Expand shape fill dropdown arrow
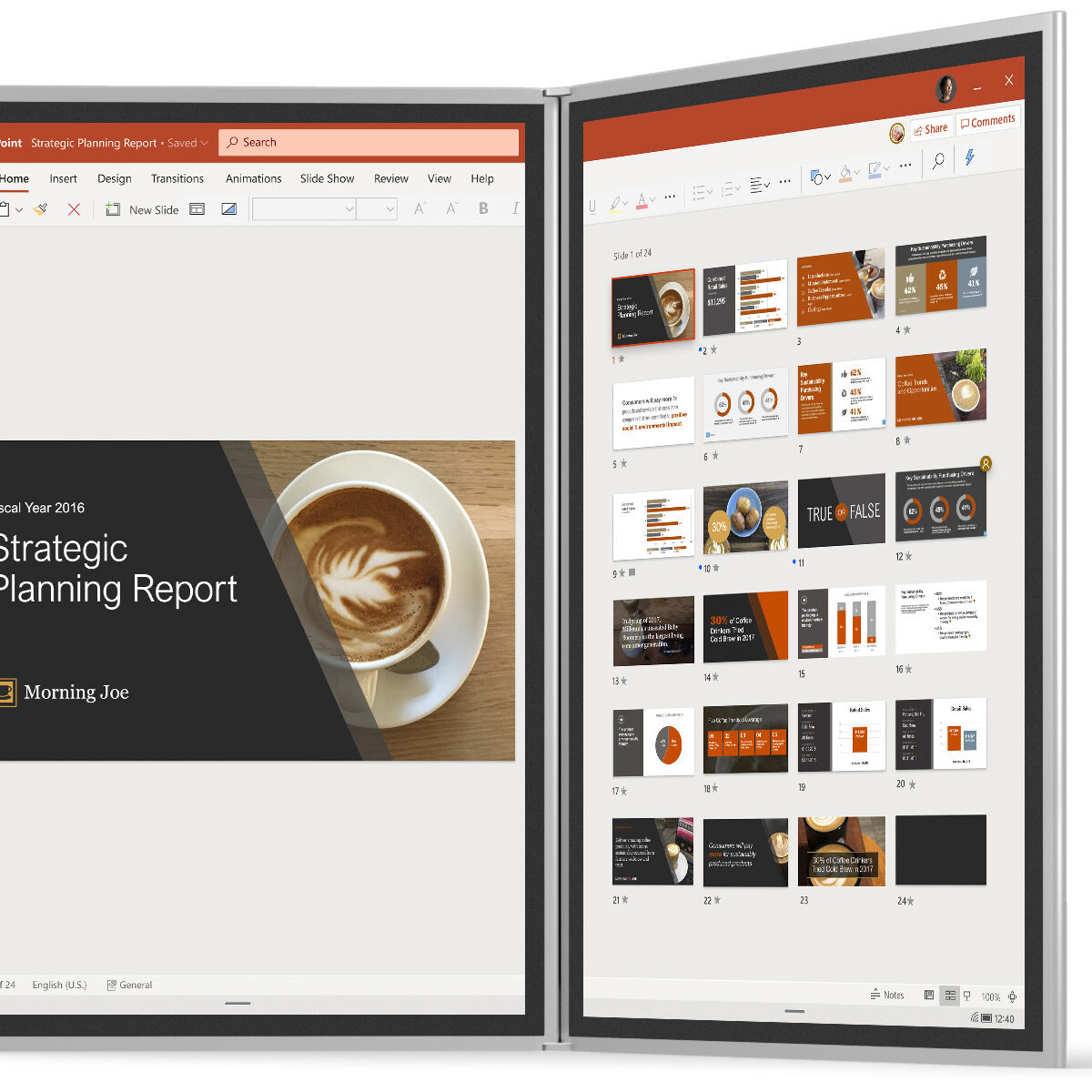1092x1092 pixels. tap(857, 171)
